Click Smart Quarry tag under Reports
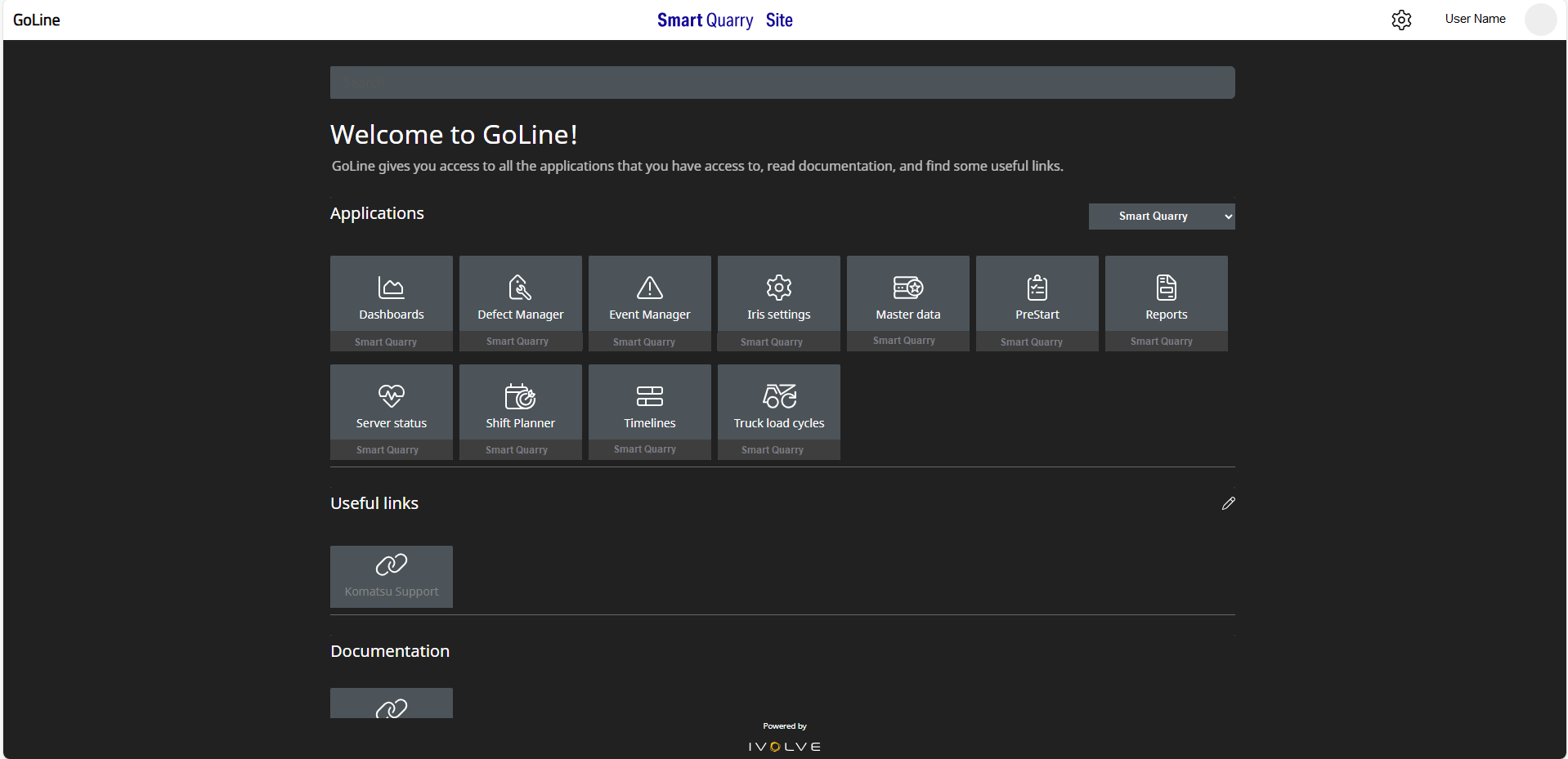This screenshot has height=759, width=1568. [x=1162, y=342]
